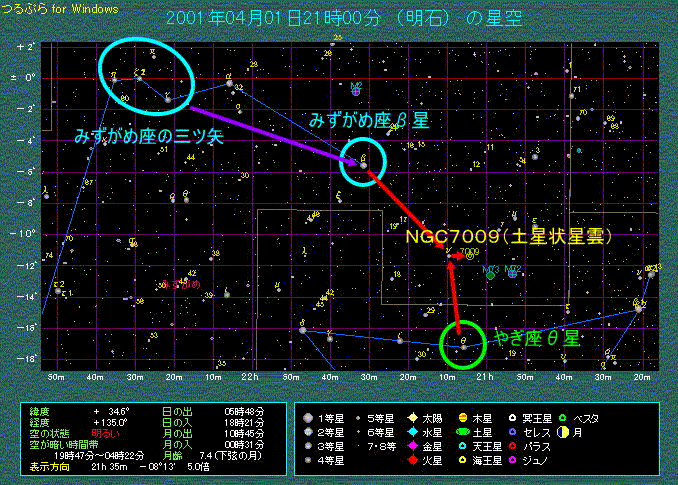678x485 pixels.
Task: Click the dark period '19時47分〜04時22分'
Action: coord(99,456)
